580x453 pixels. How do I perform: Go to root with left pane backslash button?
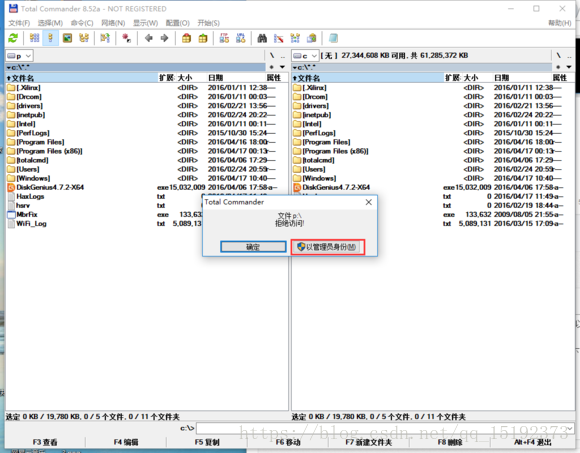[x=272, y=56]
